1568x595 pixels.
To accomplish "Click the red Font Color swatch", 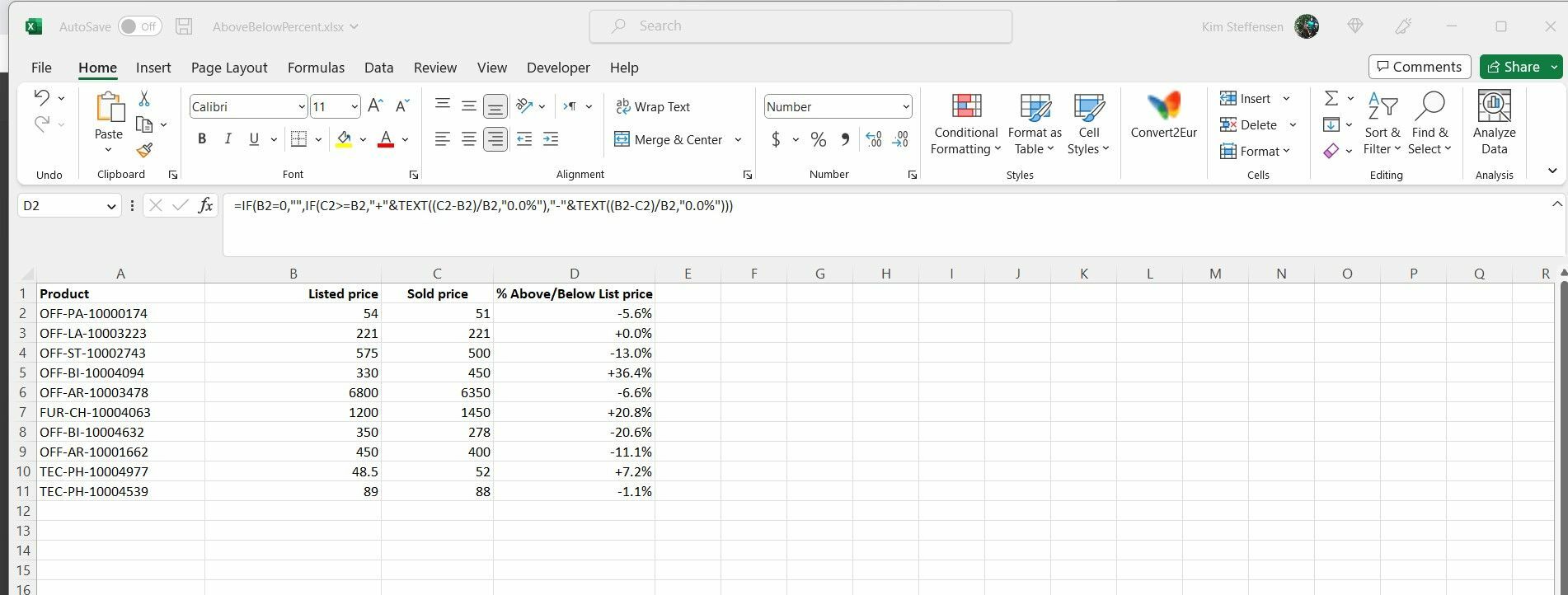I will pos(385,139).
